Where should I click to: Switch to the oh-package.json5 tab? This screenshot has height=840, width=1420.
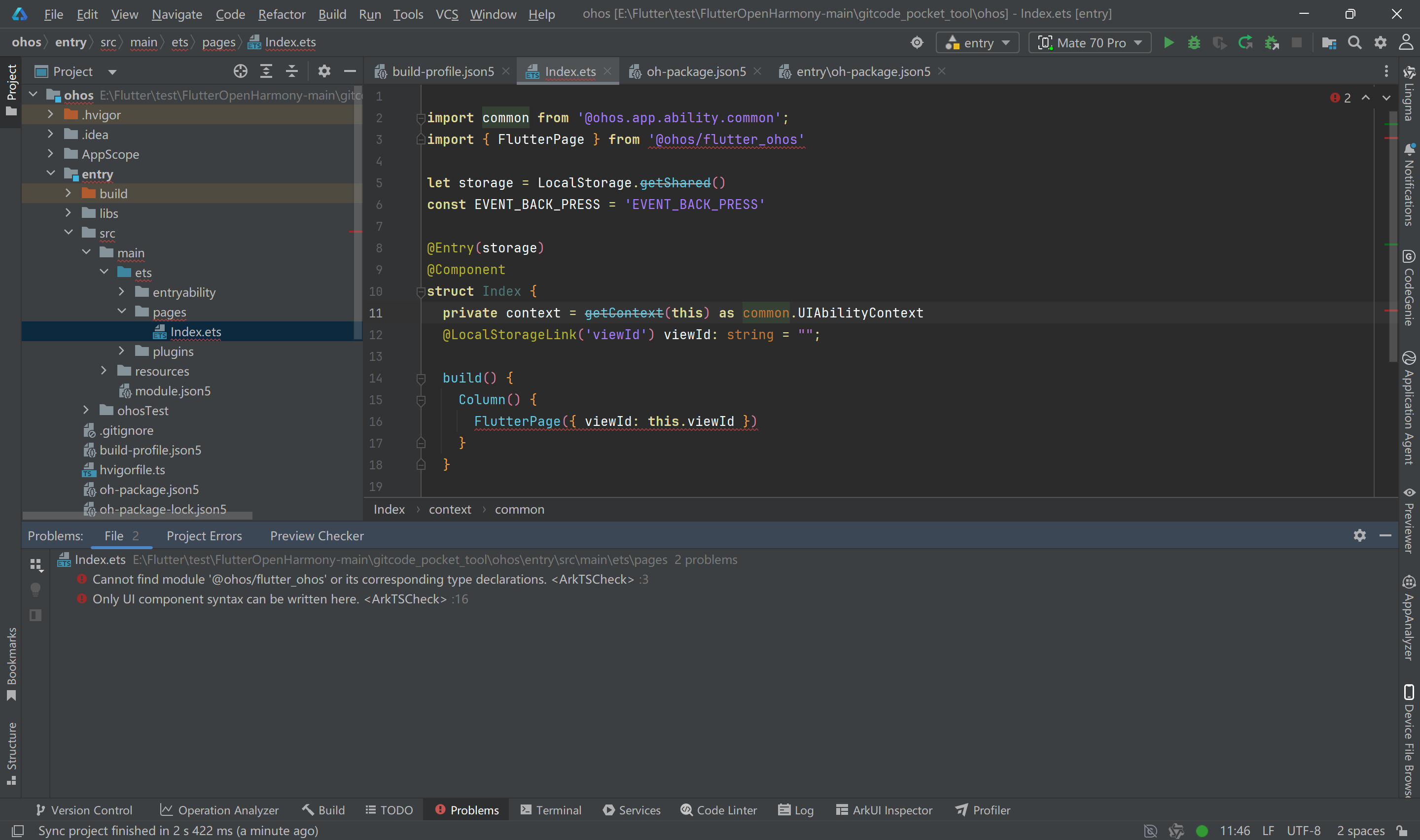point(696,71)
